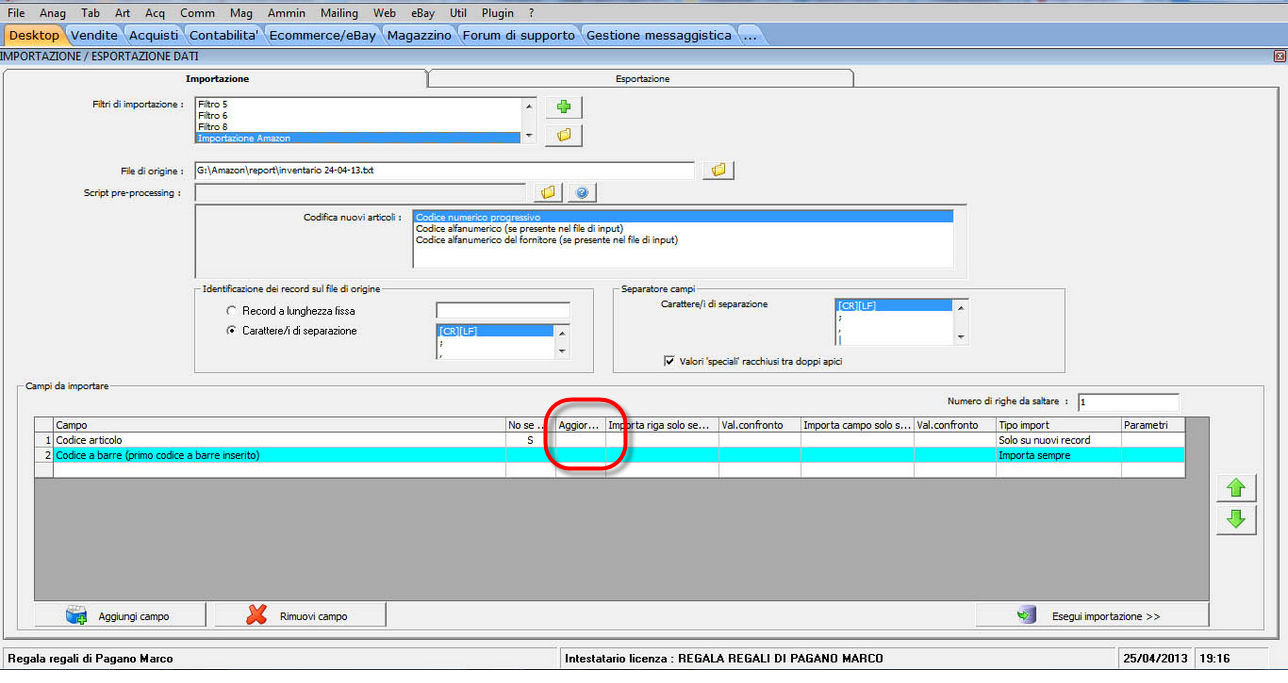The height and width of the screenshot is (683, 1288).
Task: Open the Acq menu
Action: [155, 13]
